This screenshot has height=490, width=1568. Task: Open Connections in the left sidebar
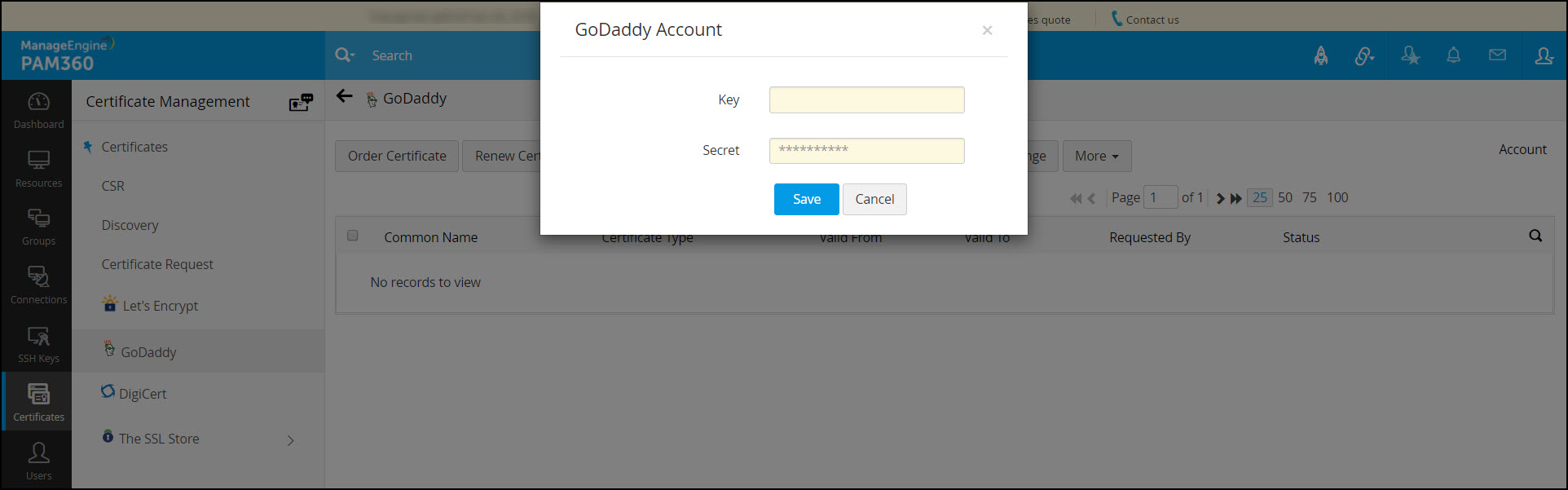pyautogui.click(x=38, y=285)
